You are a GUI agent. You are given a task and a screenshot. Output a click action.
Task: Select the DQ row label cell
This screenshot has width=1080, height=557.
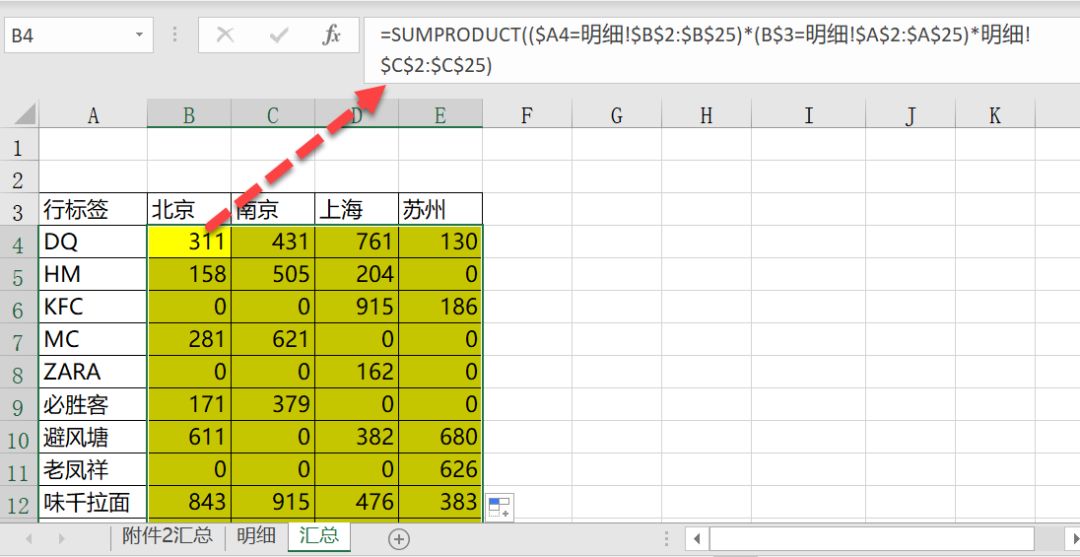tap(93, 242)
